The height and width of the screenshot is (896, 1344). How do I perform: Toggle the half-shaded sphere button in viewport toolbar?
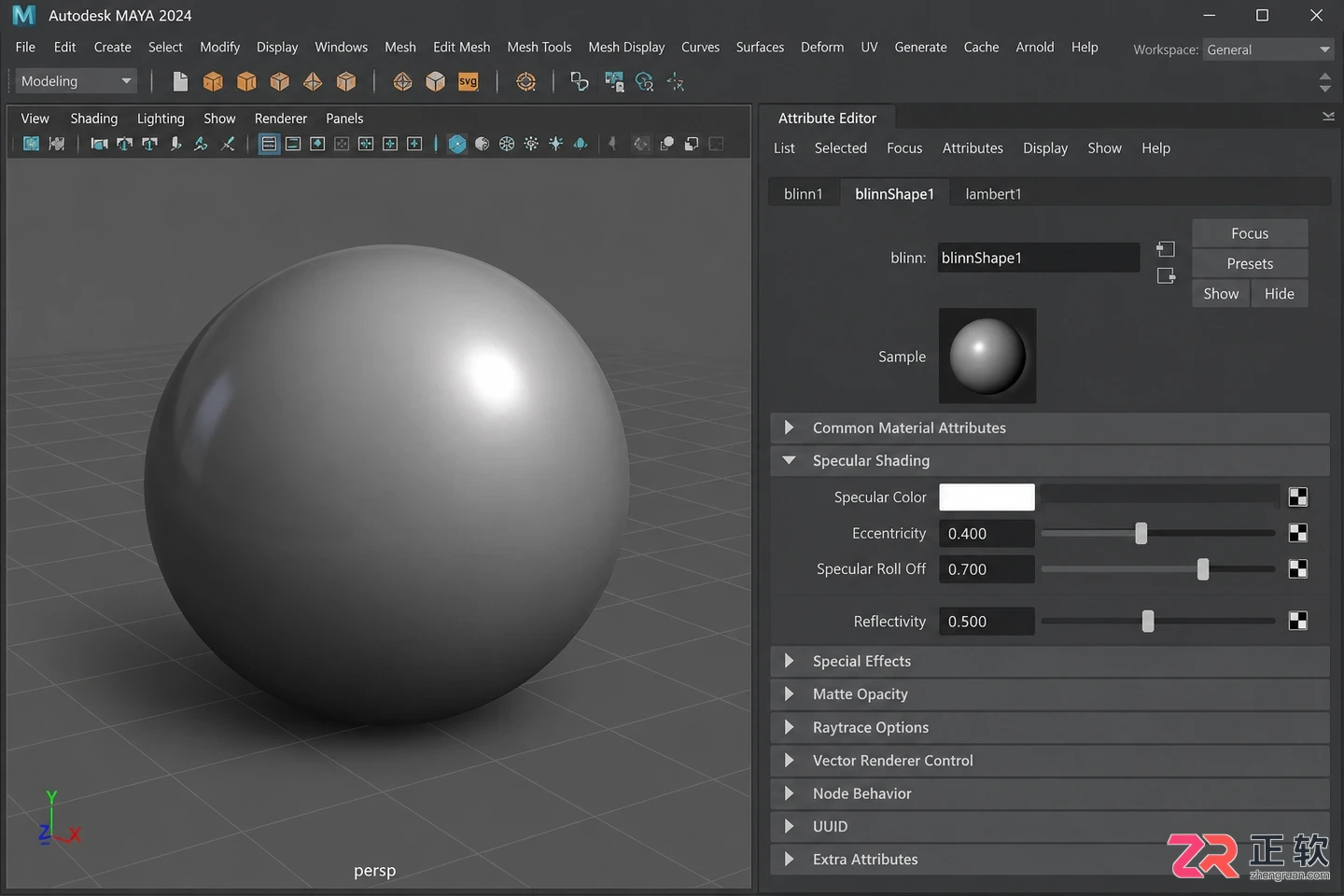coord(482,144)
